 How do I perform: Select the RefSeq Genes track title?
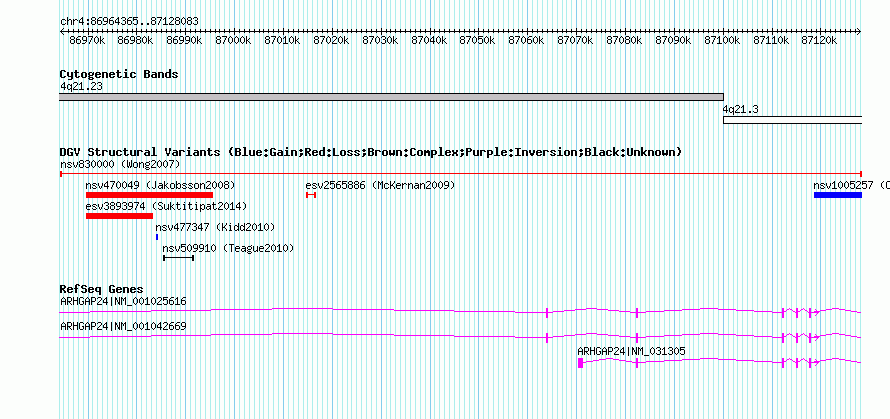(x=102, y=289)
